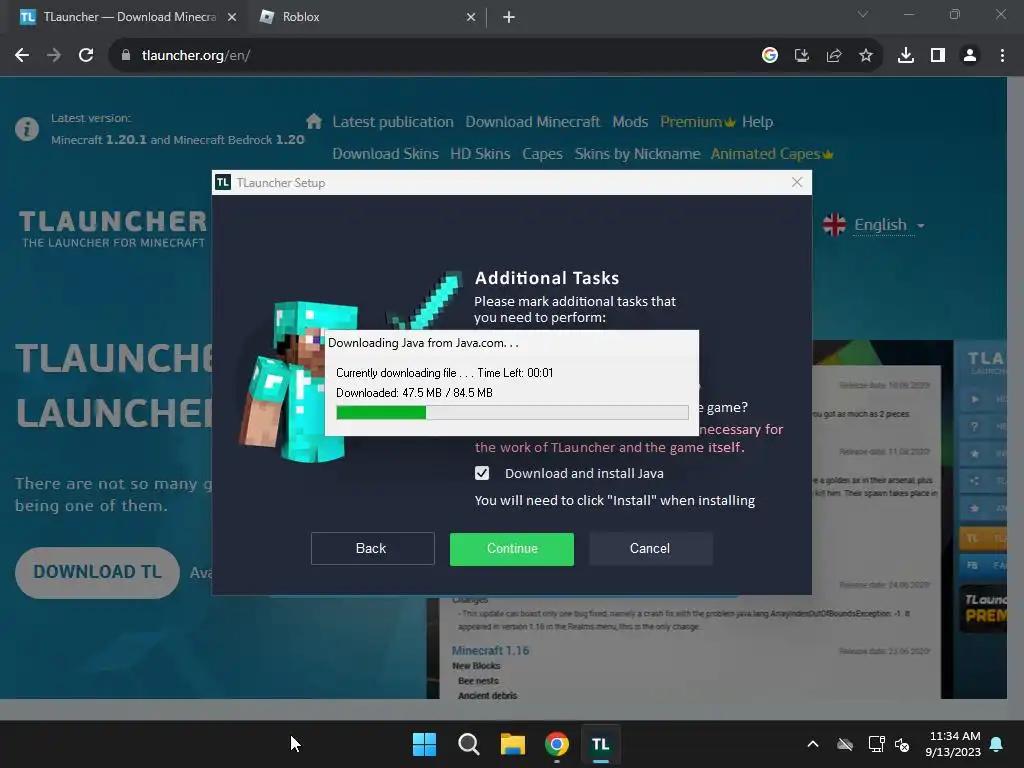Click the OneDrive cloud tray icon
The height and width of the screenshot is (768, 1024).
[845, 744]
